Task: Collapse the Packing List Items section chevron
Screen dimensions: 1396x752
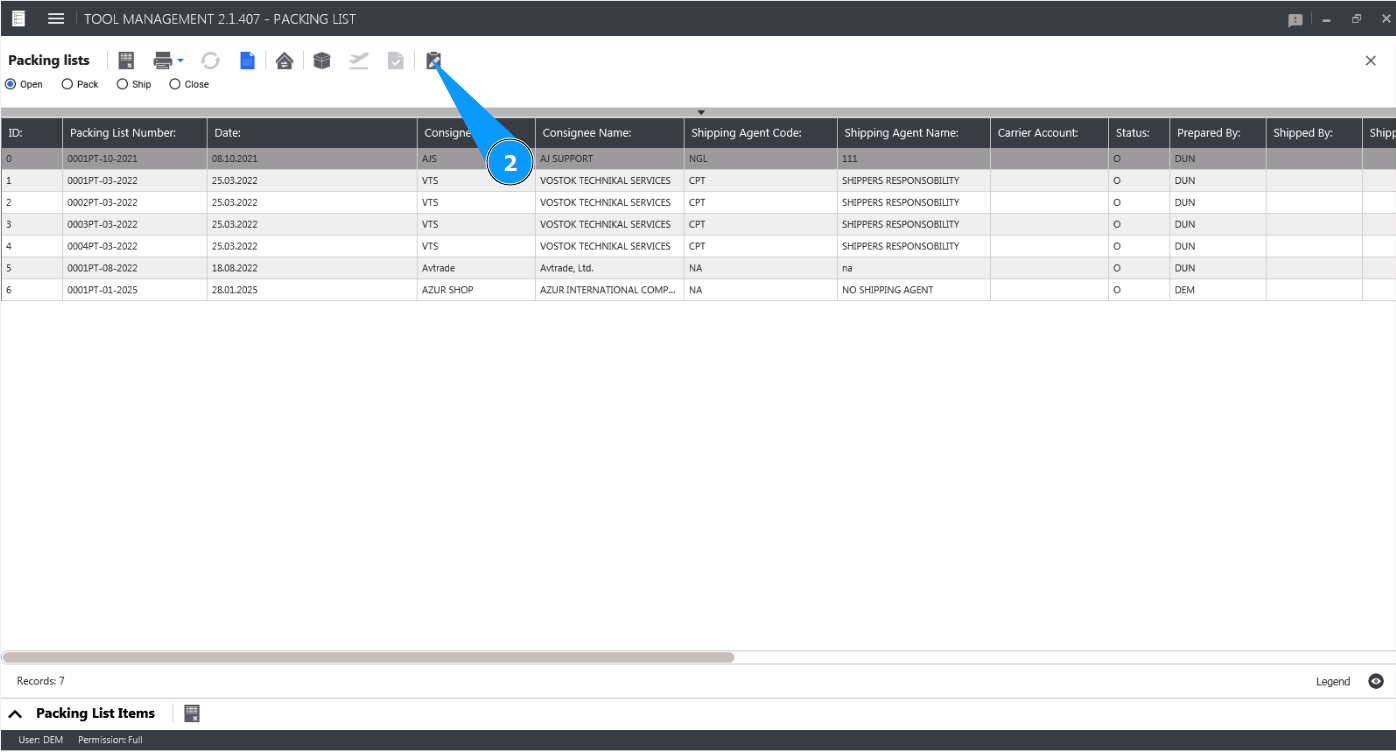Action: (15, 714)
